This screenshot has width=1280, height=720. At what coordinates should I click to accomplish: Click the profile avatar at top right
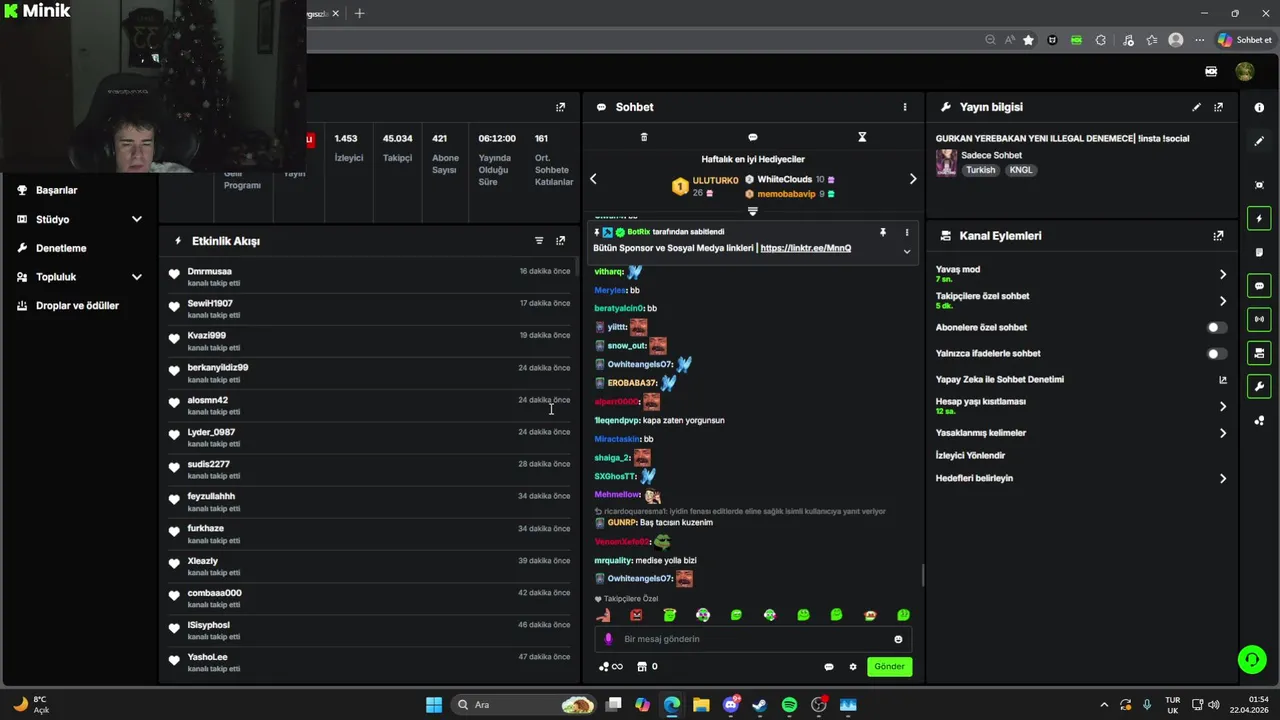1245,72
